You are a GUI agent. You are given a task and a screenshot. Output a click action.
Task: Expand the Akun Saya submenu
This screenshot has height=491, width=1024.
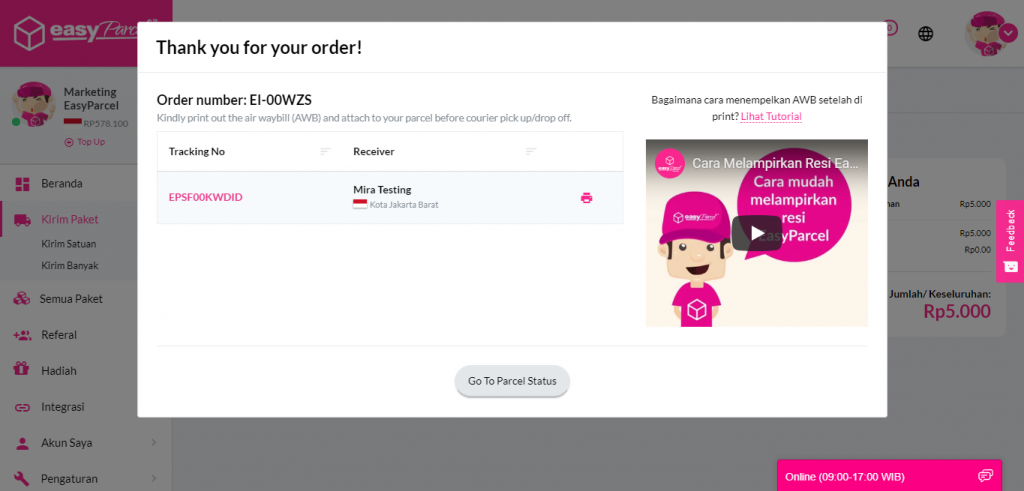(x=153, y=442)
